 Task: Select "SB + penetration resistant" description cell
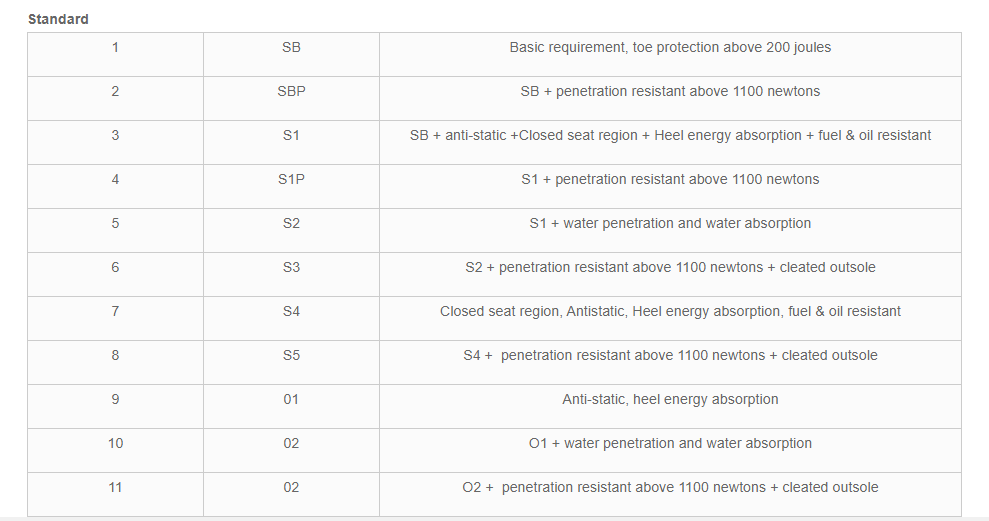pos(670,91)
